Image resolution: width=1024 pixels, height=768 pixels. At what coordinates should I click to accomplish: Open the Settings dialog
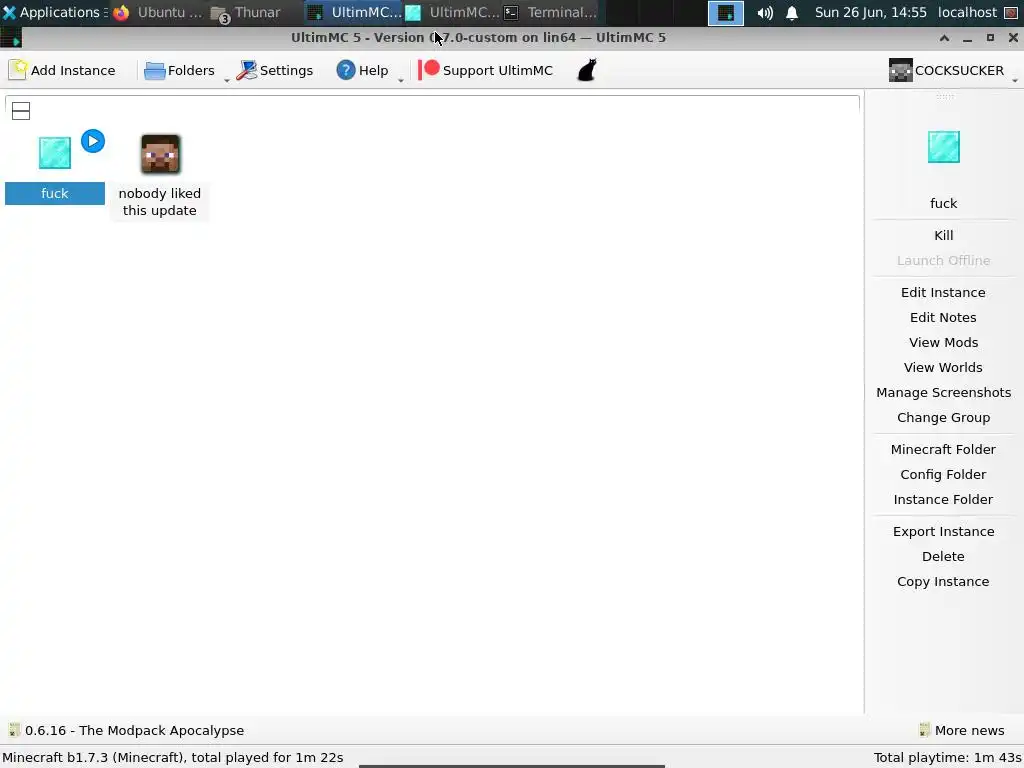(x=274, y=70)
